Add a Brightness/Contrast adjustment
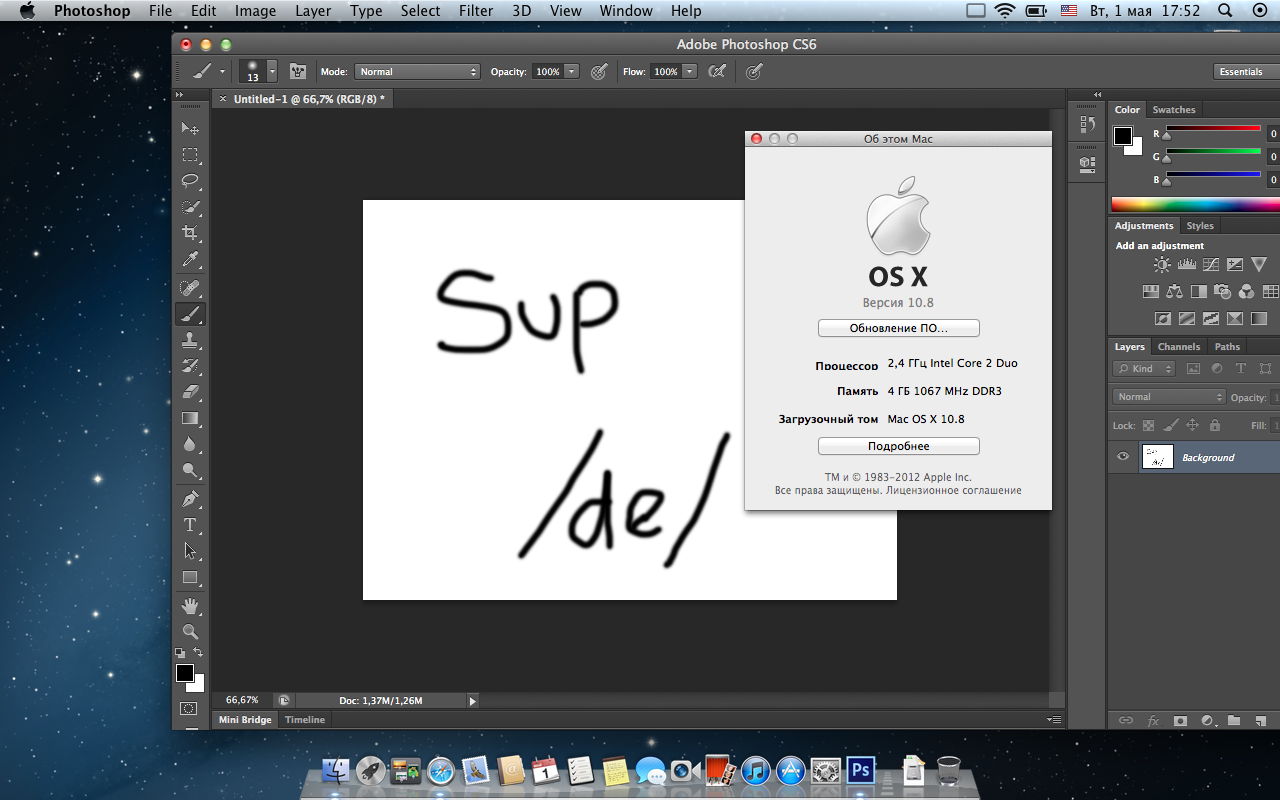 tap(1162, 265)
